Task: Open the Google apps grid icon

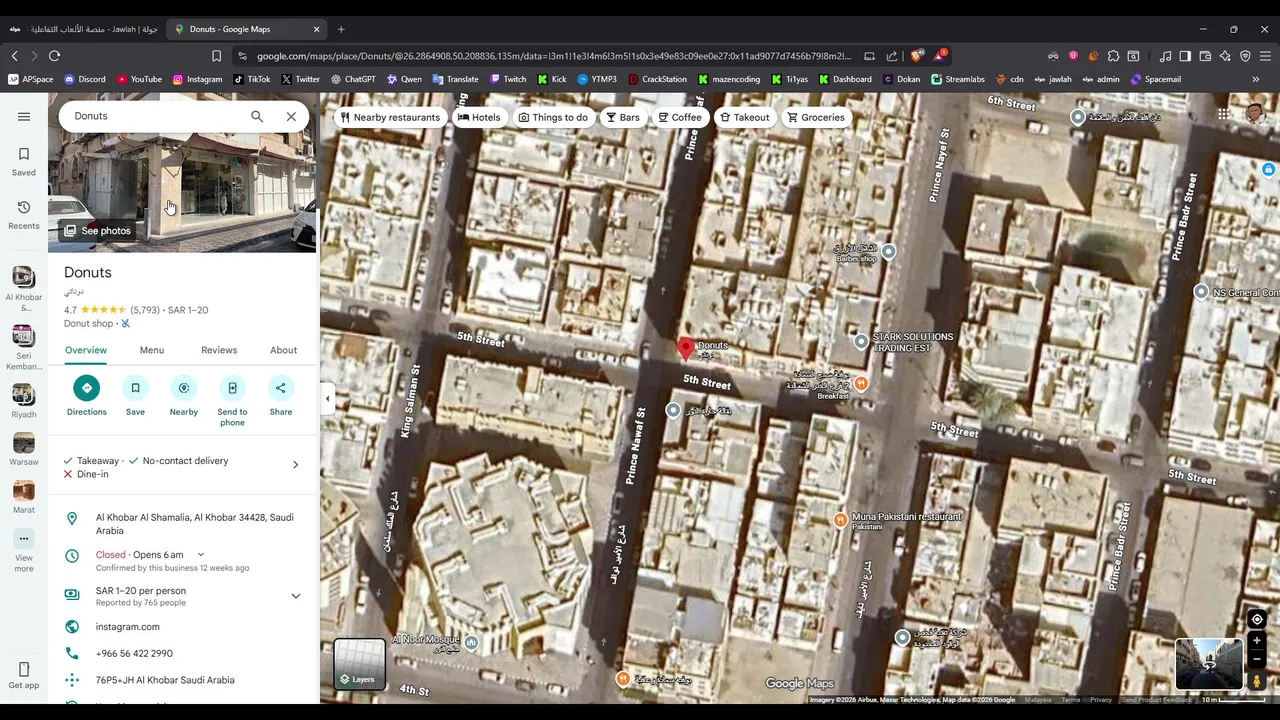Action: pos(1224,114)
